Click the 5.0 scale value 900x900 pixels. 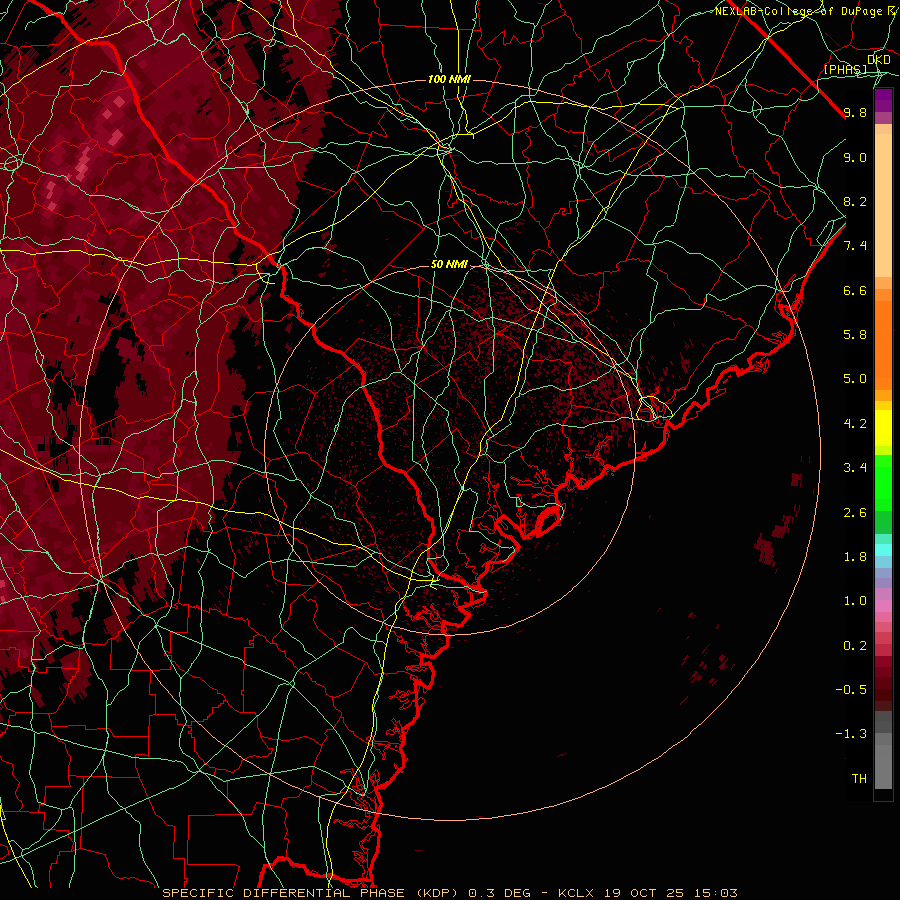855,379
